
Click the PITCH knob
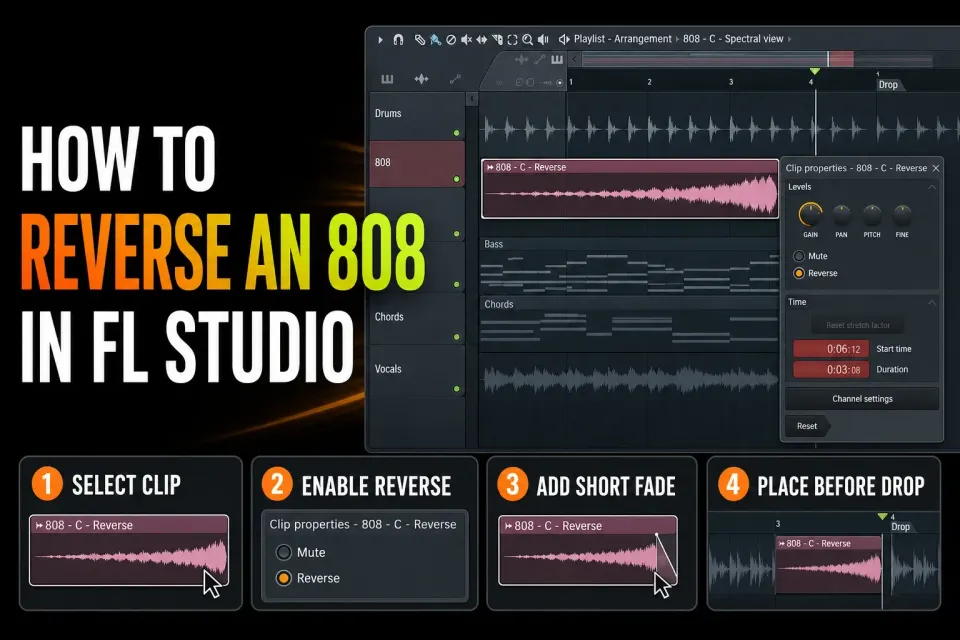coord(872,215)
